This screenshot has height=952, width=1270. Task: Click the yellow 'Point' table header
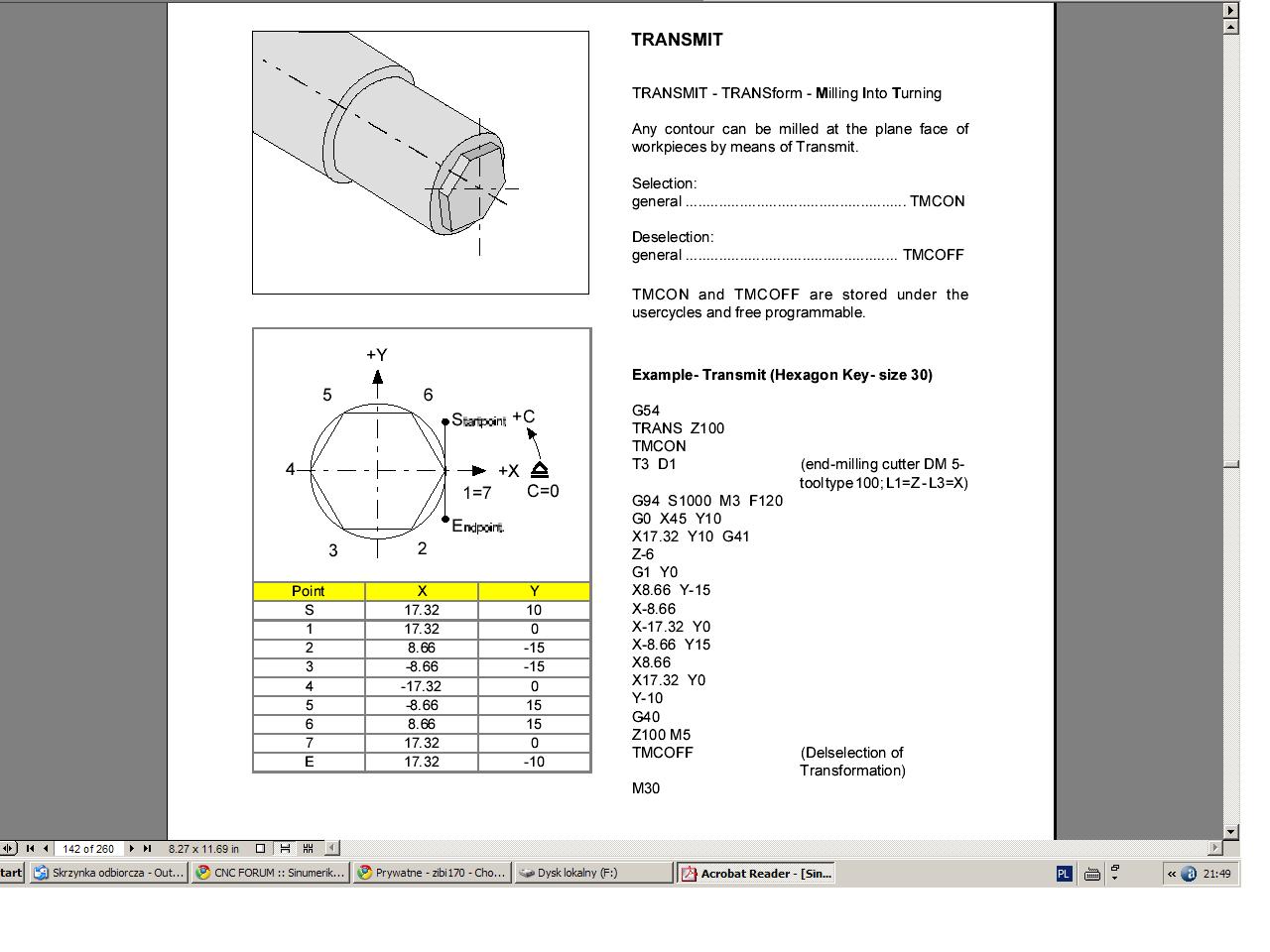point(309,591)
